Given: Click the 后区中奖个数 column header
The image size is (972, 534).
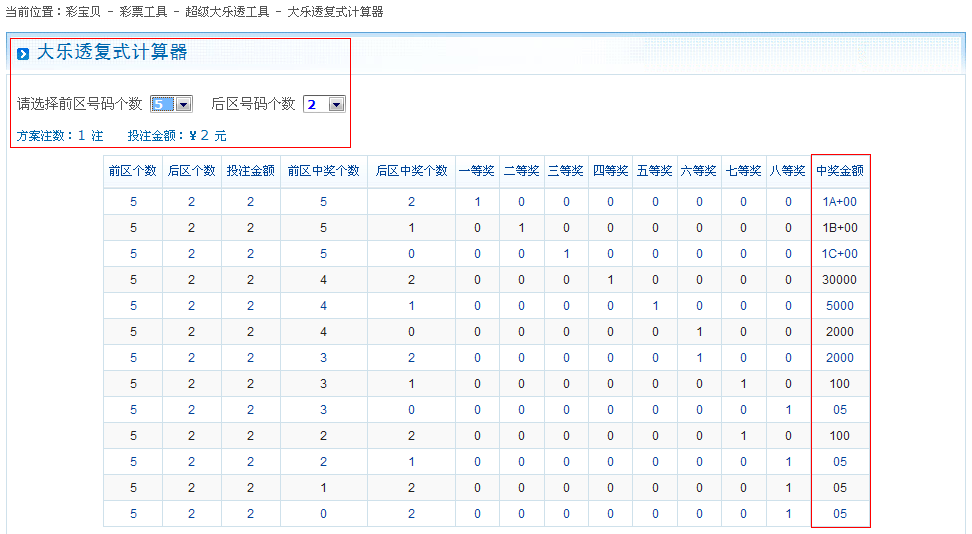Looking at the screenshot, I should (x=411, y=171).
